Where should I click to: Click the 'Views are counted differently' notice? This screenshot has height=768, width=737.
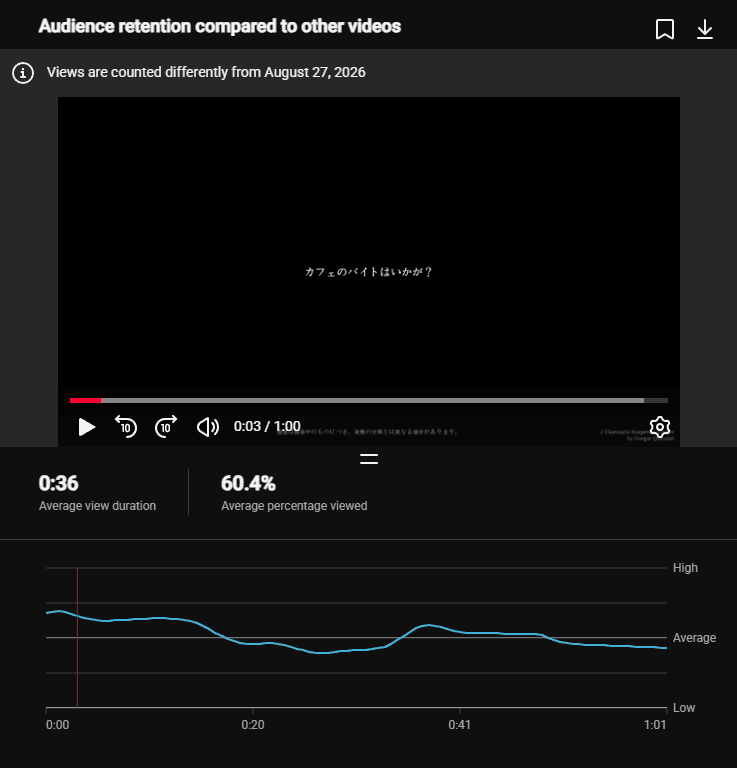206,72
